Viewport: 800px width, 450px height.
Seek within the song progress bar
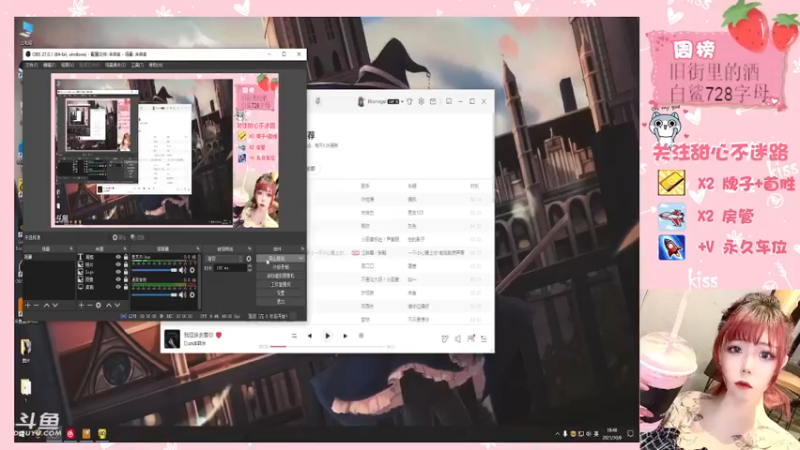328,346
